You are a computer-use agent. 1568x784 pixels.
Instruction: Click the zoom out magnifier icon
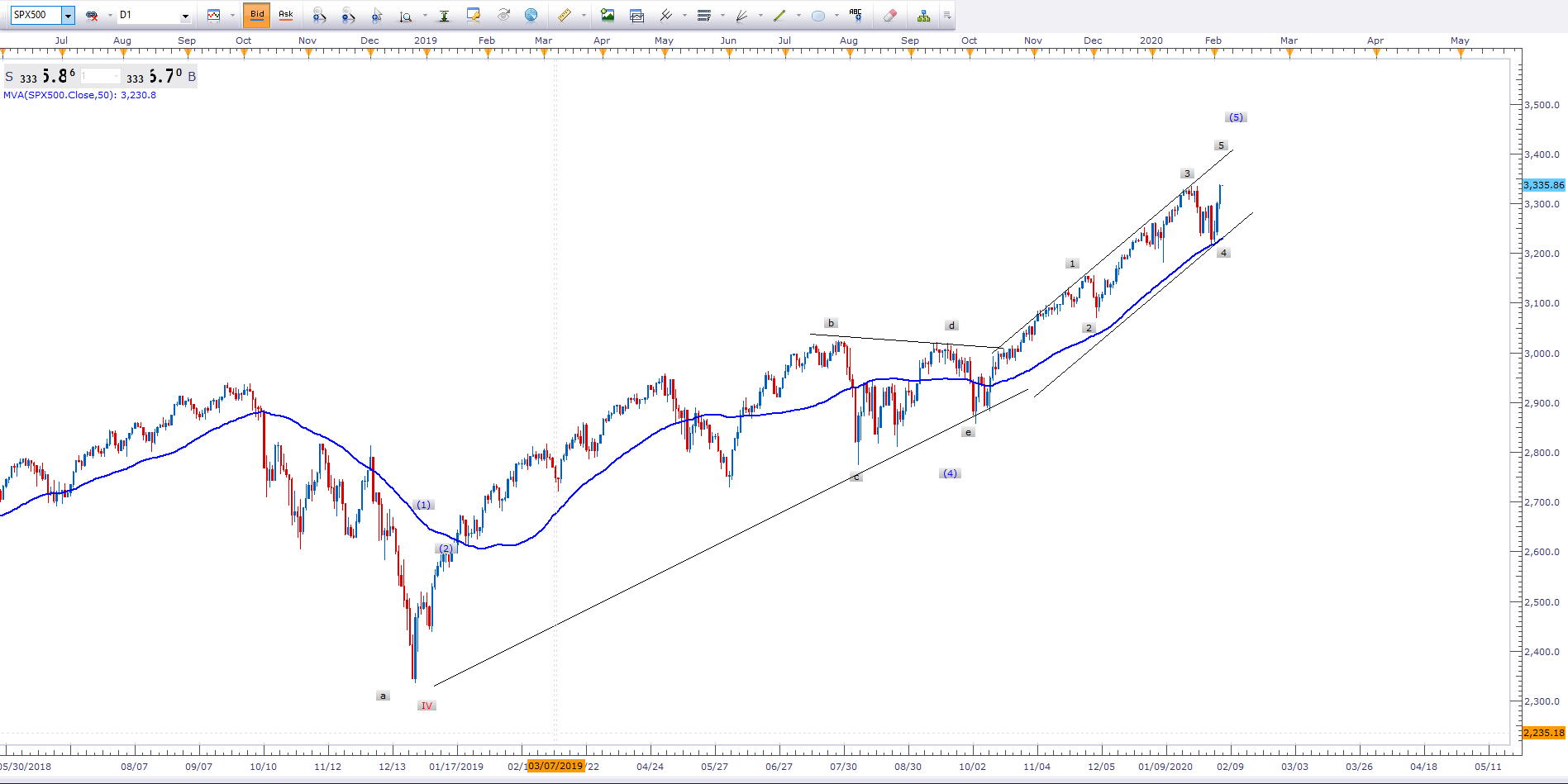[348, 15]
